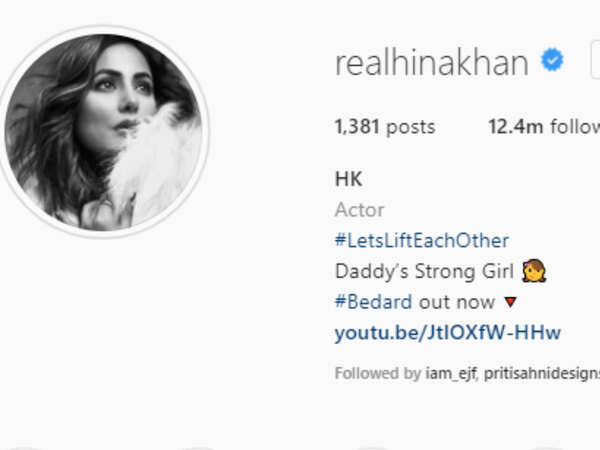
Task: Open the realhinakhan profile picture
Action: coord(104,132)
